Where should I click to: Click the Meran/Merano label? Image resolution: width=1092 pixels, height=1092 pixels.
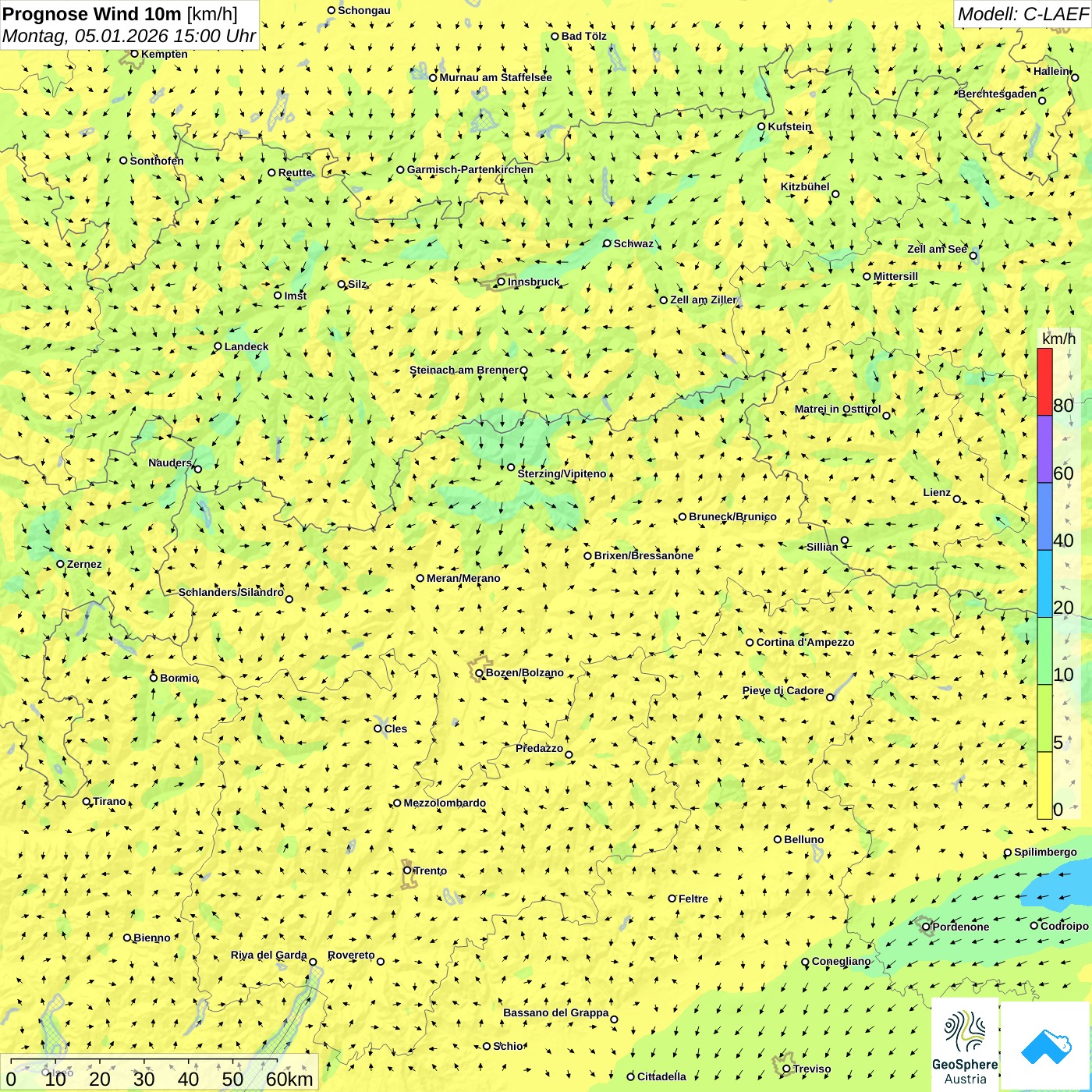pos(463,578)
